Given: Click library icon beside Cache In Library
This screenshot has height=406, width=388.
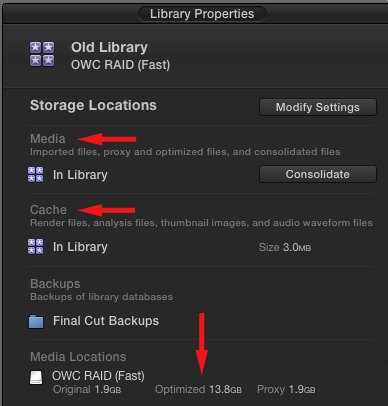Looking at the screenshot, I should [35, 247].
